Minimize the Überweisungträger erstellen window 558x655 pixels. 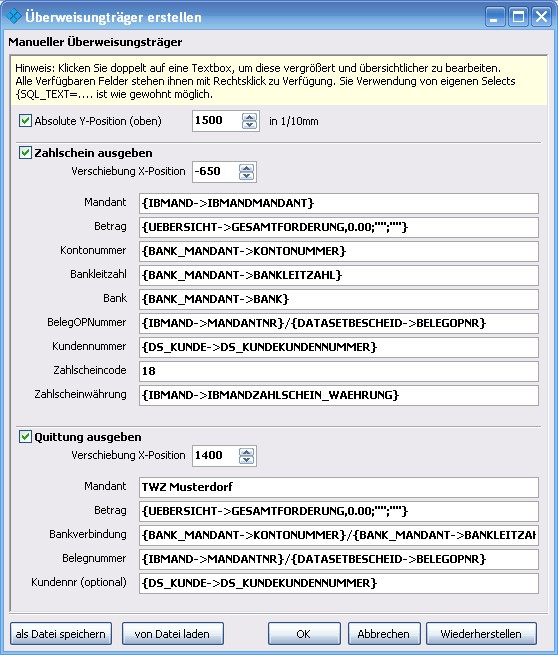[x=495, y=17]
